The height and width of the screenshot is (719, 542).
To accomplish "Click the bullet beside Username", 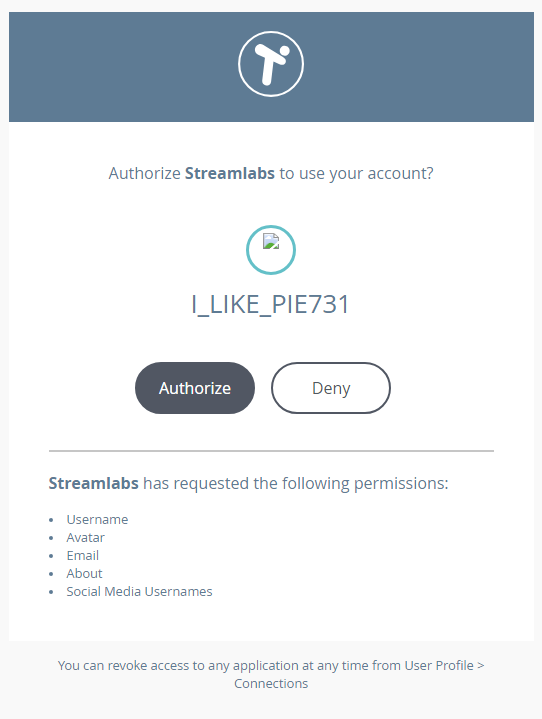I will [51, 520].
